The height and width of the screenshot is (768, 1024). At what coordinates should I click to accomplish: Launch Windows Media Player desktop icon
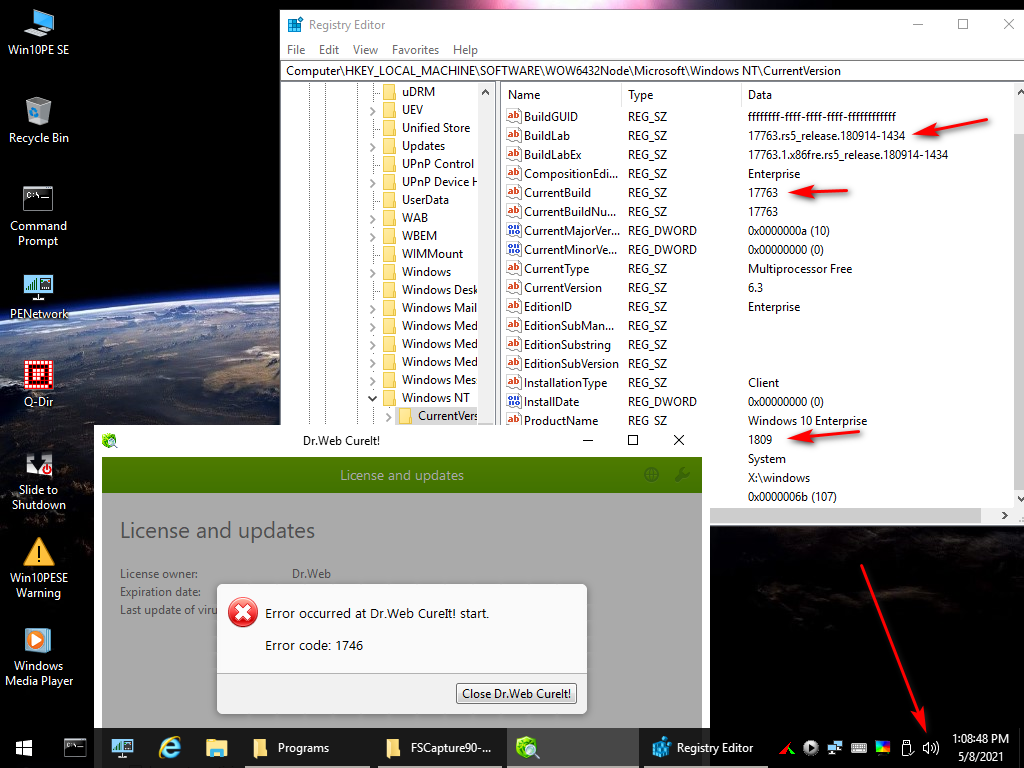point(39,657)
